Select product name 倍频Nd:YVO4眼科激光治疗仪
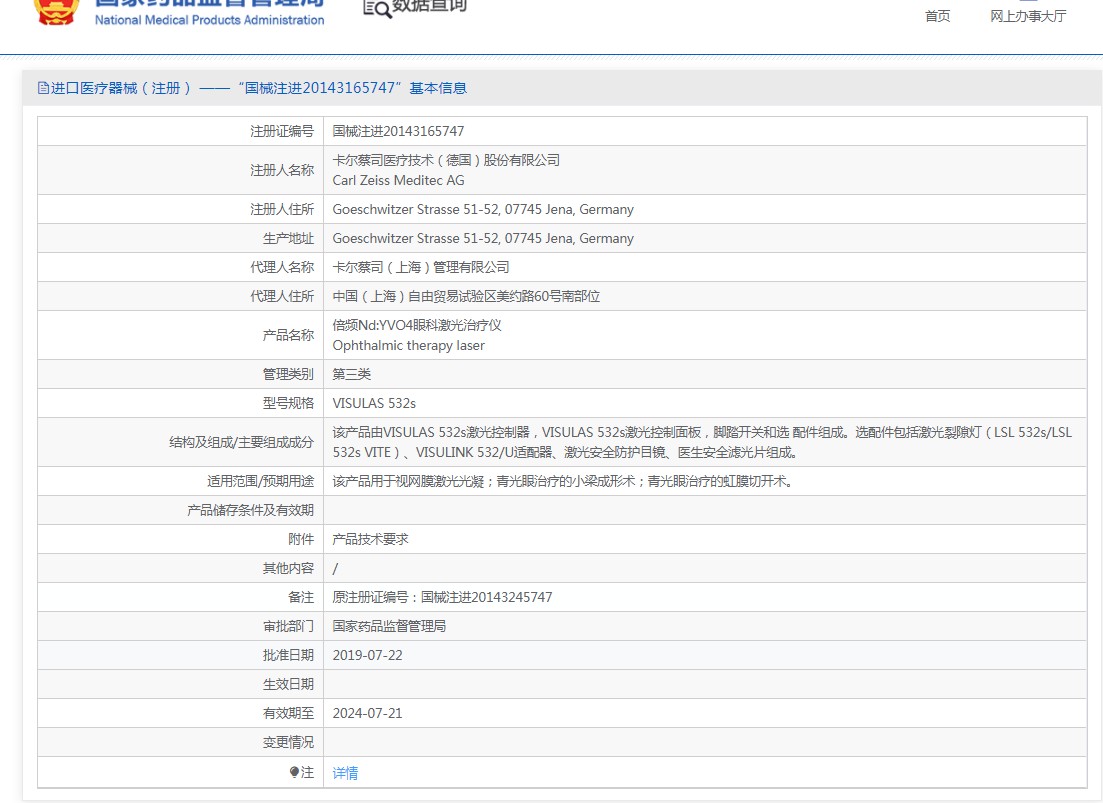1103x803 pixels. point(416,325)
